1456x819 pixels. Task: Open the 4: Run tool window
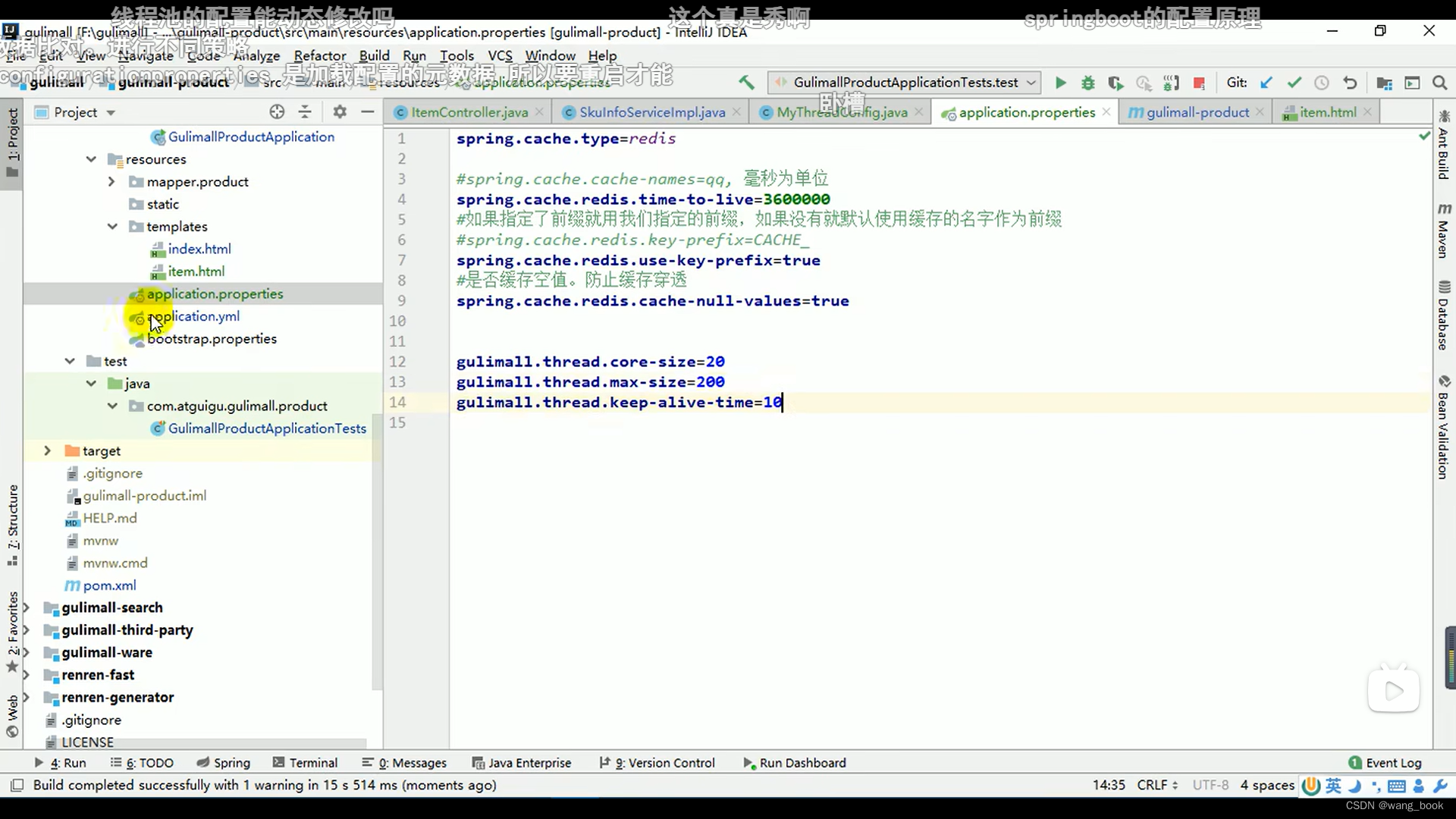click(61, 763)
